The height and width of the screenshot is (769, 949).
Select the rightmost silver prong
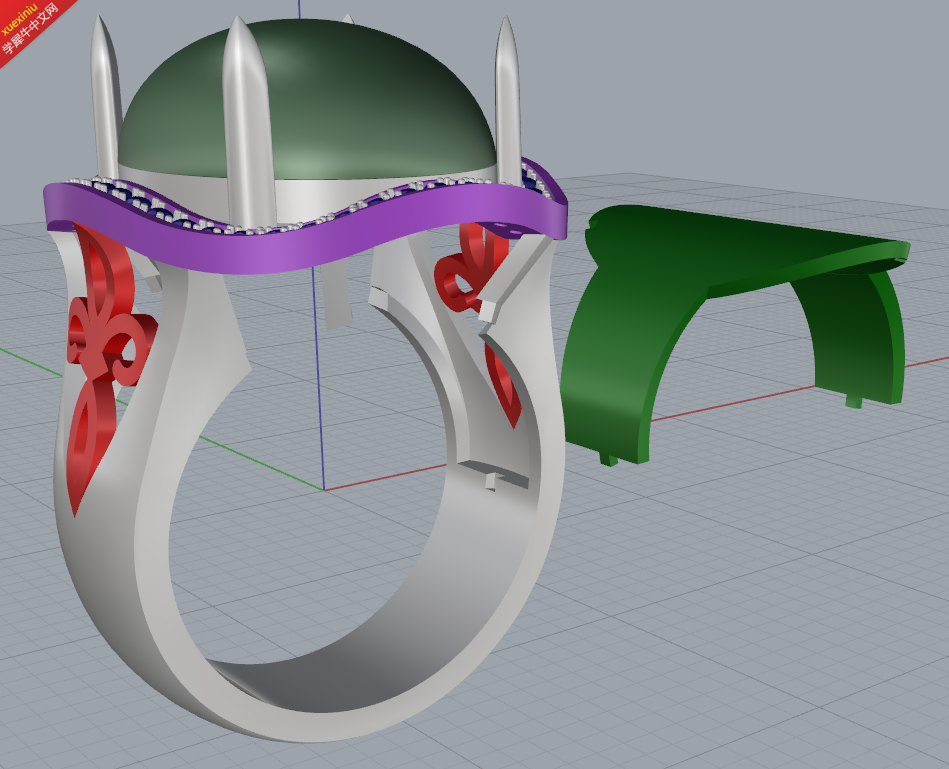(x=508, y=100)
